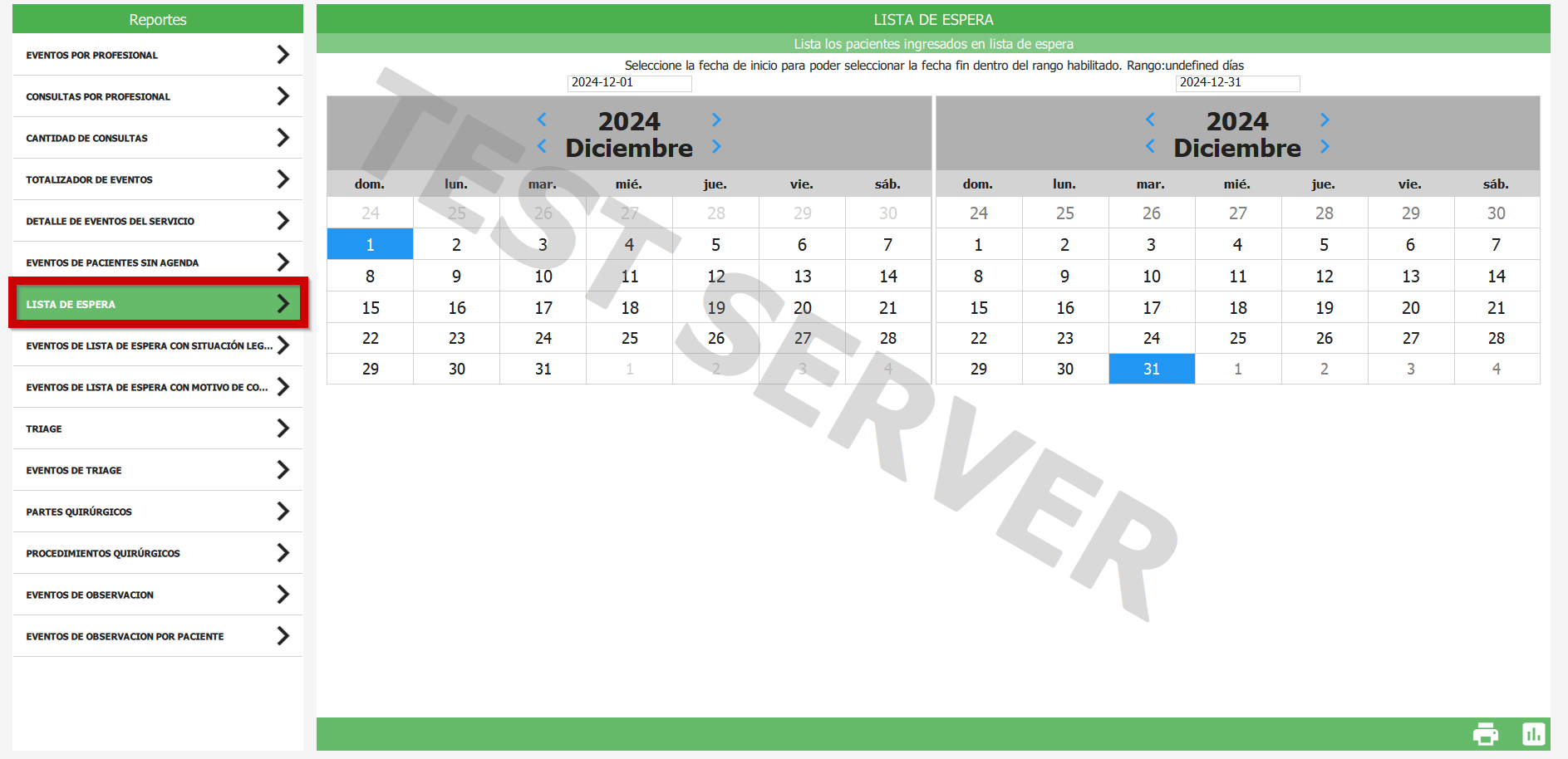This screenshot has width=1568, height=759.
Task: Select day 15 in left calendar
Action: tap(371, 308)
